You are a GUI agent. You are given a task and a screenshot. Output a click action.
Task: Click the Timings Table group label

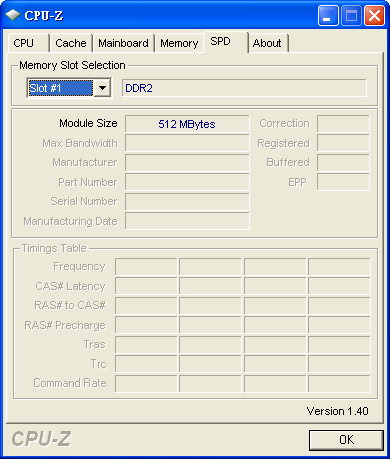coord(54,248)
